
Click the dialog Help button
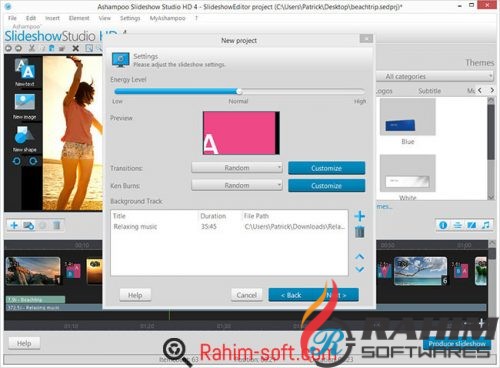point(135,295)
